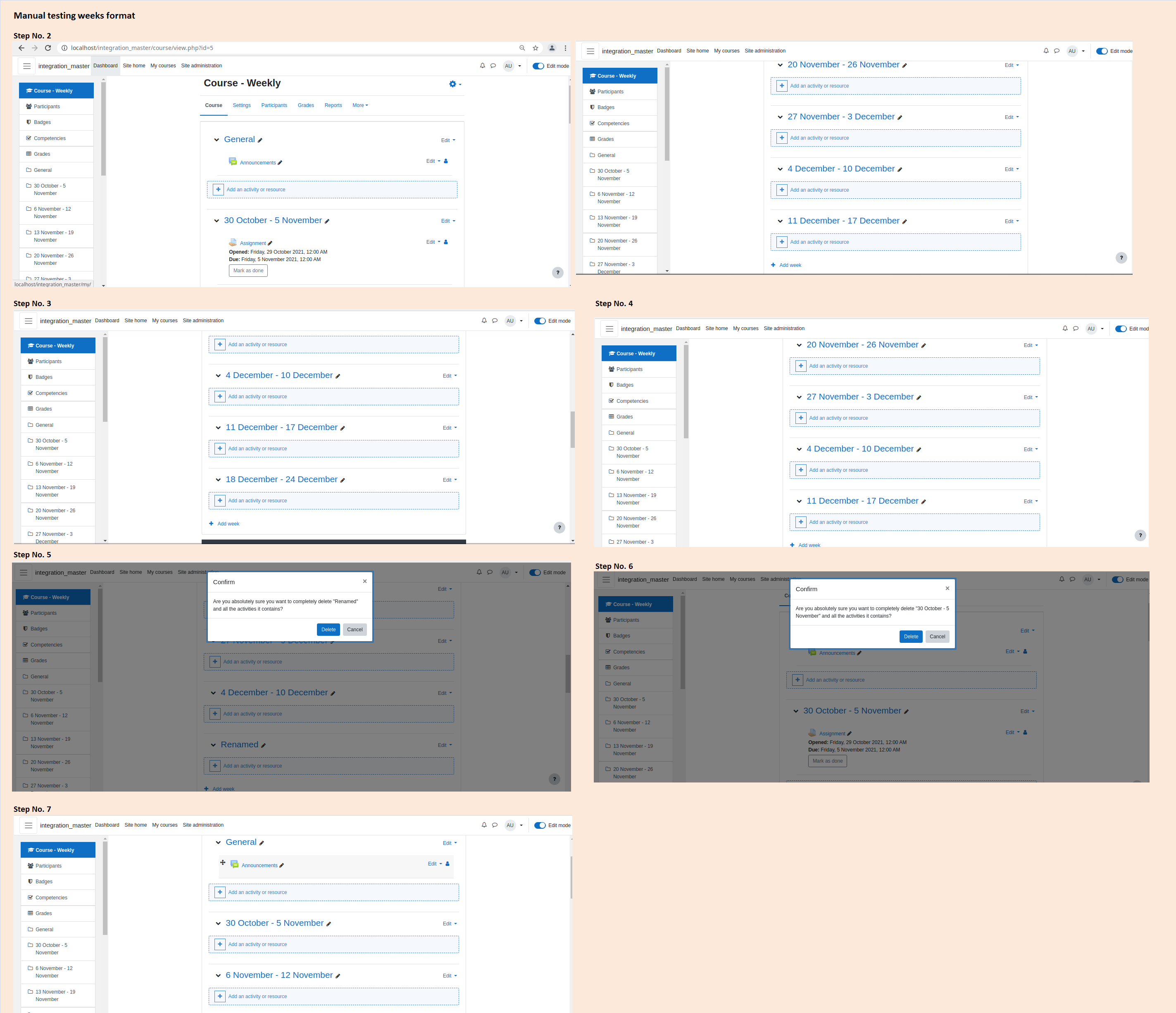Close the Confirm dialog with X in Step No. 5
Viewport: 1176px width, 1013px height.
365,581
